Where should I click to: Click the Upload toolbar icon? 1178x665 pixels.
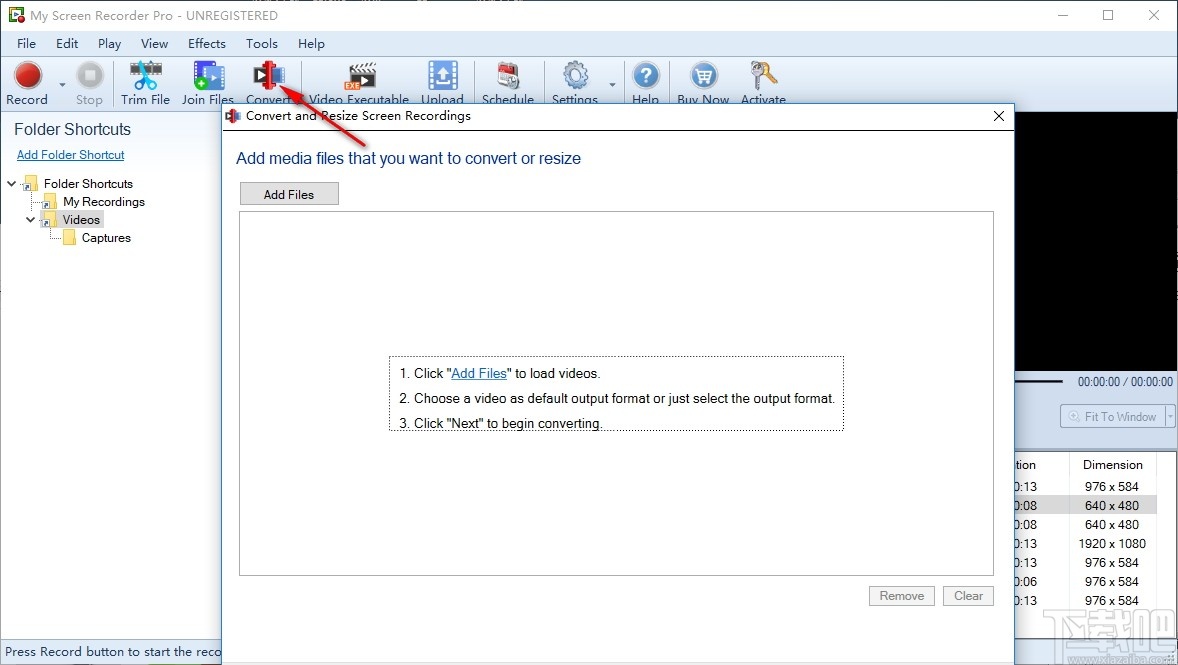443,76
